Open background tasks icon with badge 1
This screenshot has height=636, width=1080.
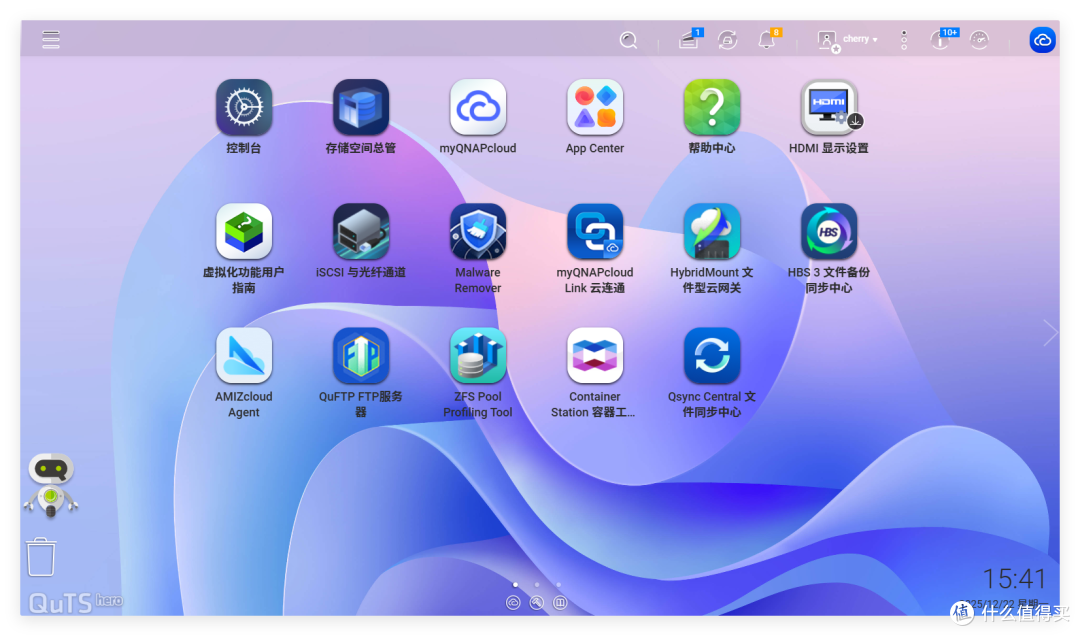pyautogui.click(x=689, y=39)
